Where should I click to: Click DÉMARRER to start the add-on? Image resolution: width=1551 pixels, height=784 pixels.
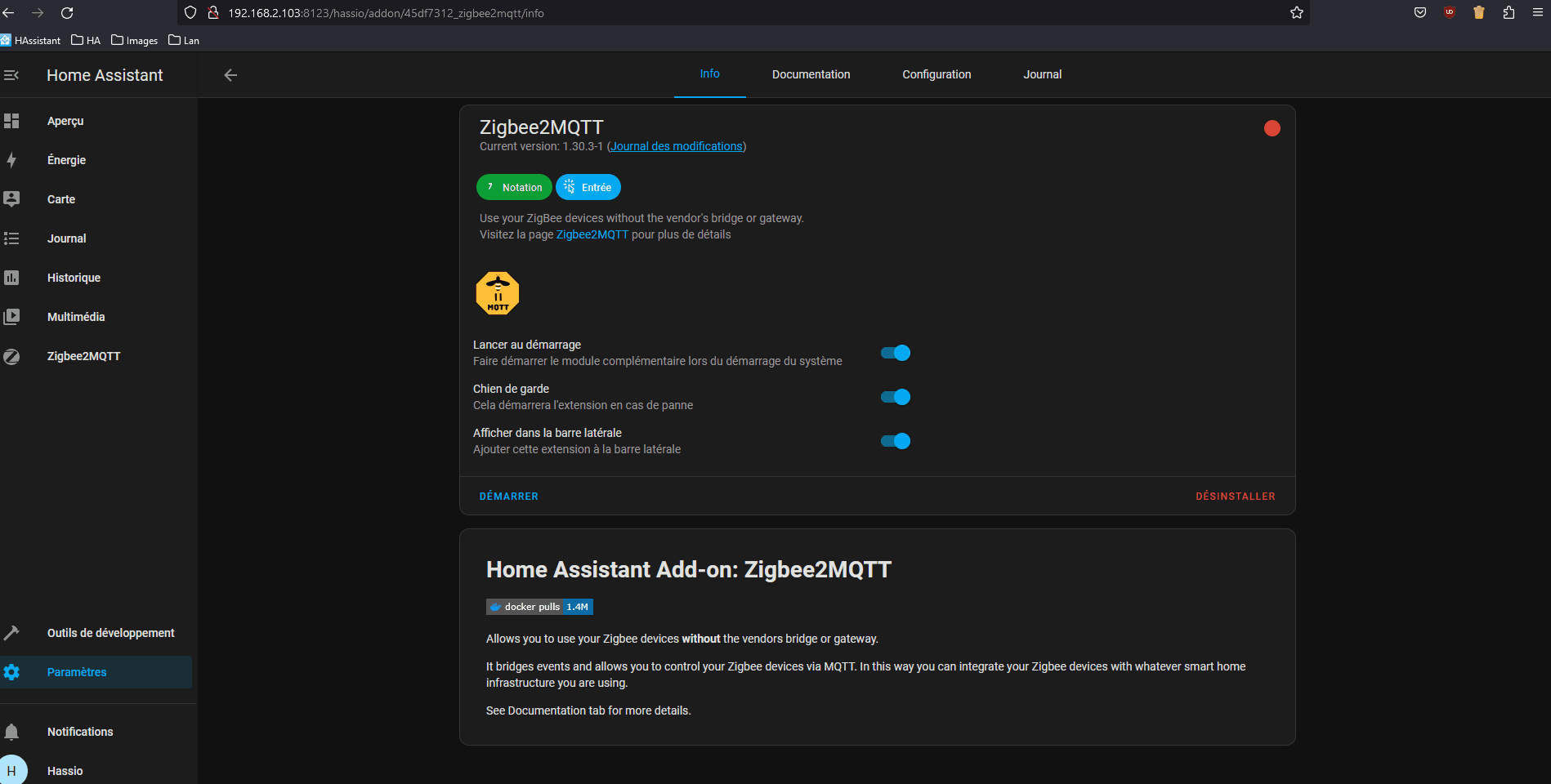click(x=509, y=497)
